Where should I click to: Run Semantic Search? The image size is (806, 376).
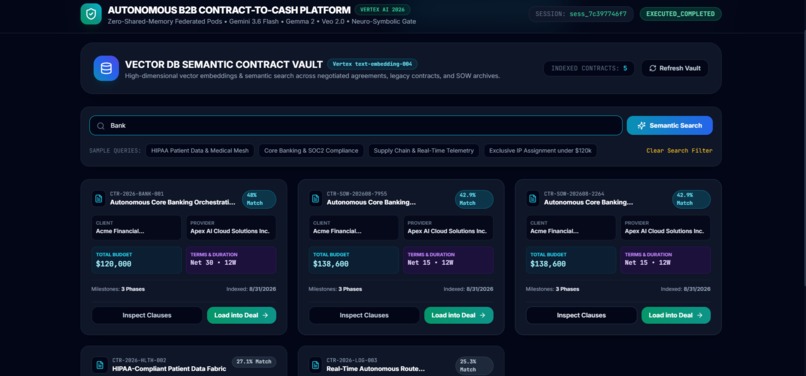pos(669,126)
